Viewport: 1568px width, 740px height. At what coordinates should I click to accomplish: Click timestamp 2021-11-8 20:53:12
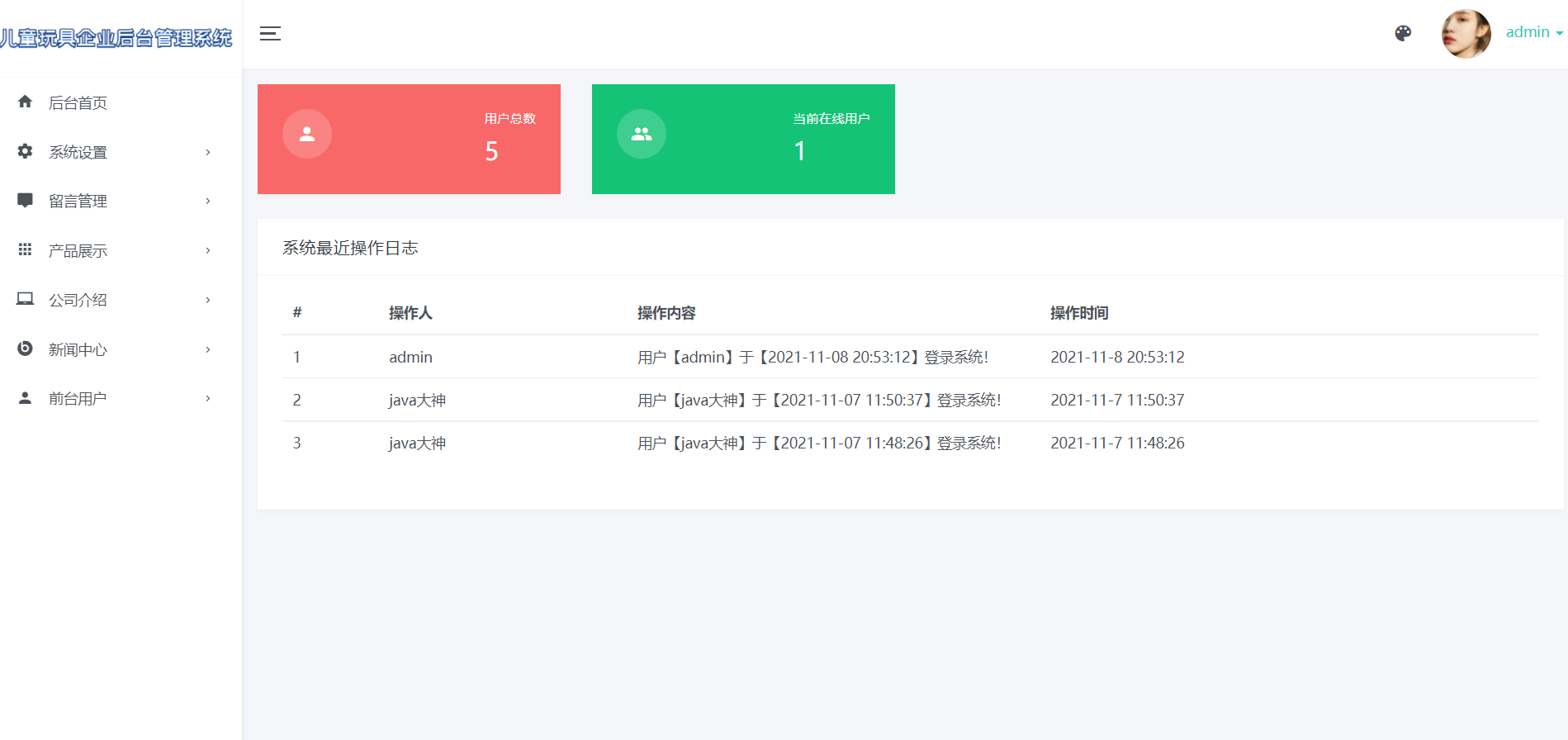(1117, 357)
